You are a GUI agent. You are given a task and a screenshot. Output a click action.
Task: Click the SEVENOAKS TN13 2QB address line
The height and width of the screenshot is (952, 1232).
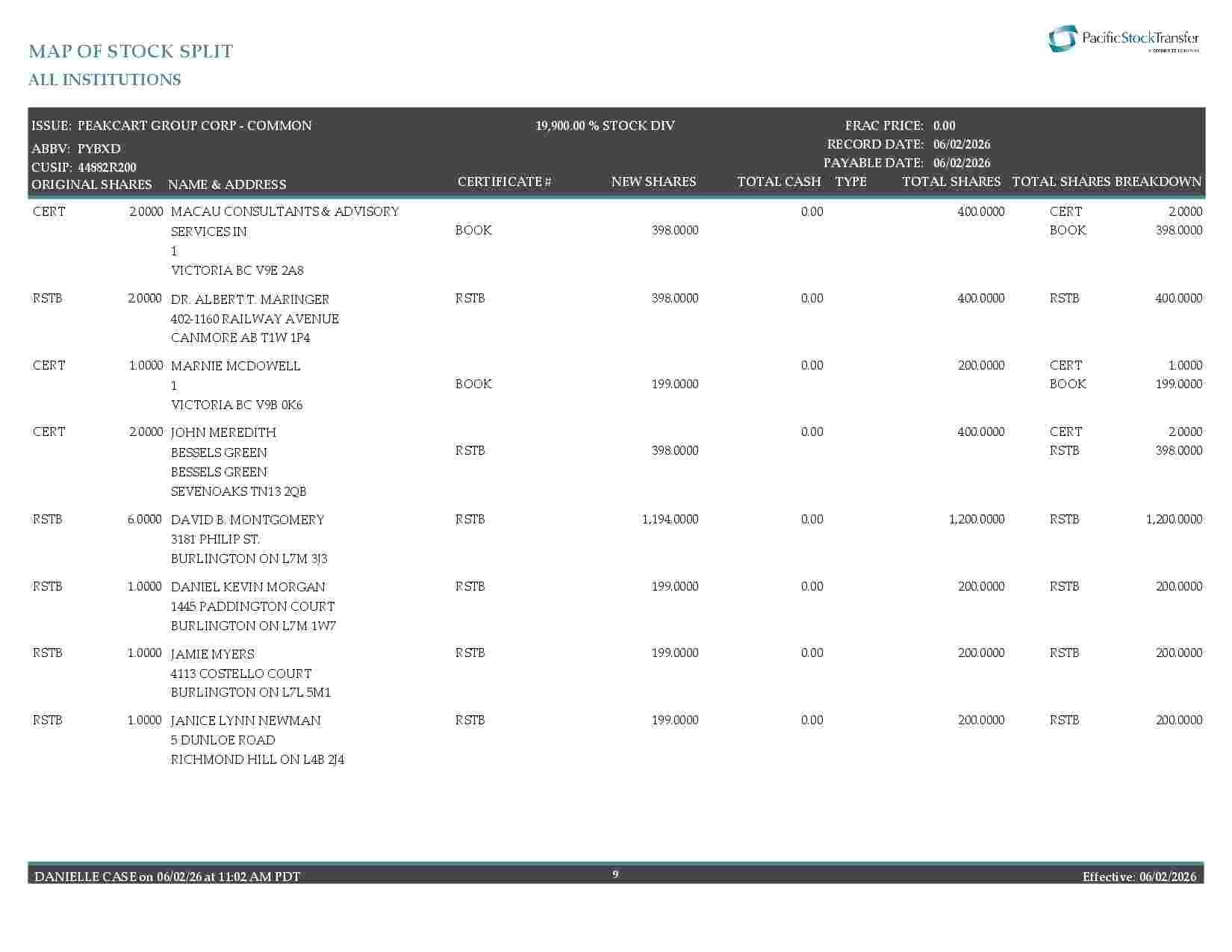click(x=239, y=491)
